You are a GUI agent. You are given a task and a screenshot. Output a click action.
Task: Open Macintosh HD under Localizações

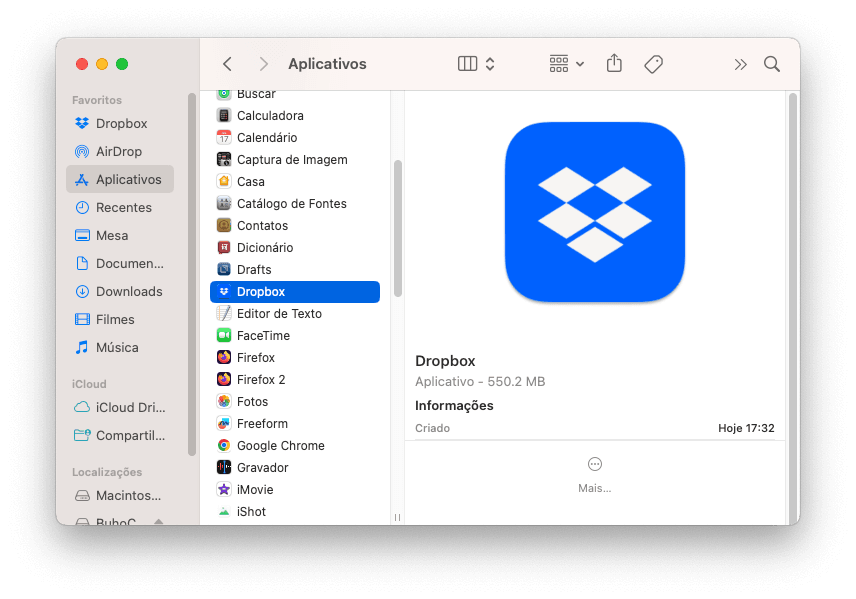point(120,495)
